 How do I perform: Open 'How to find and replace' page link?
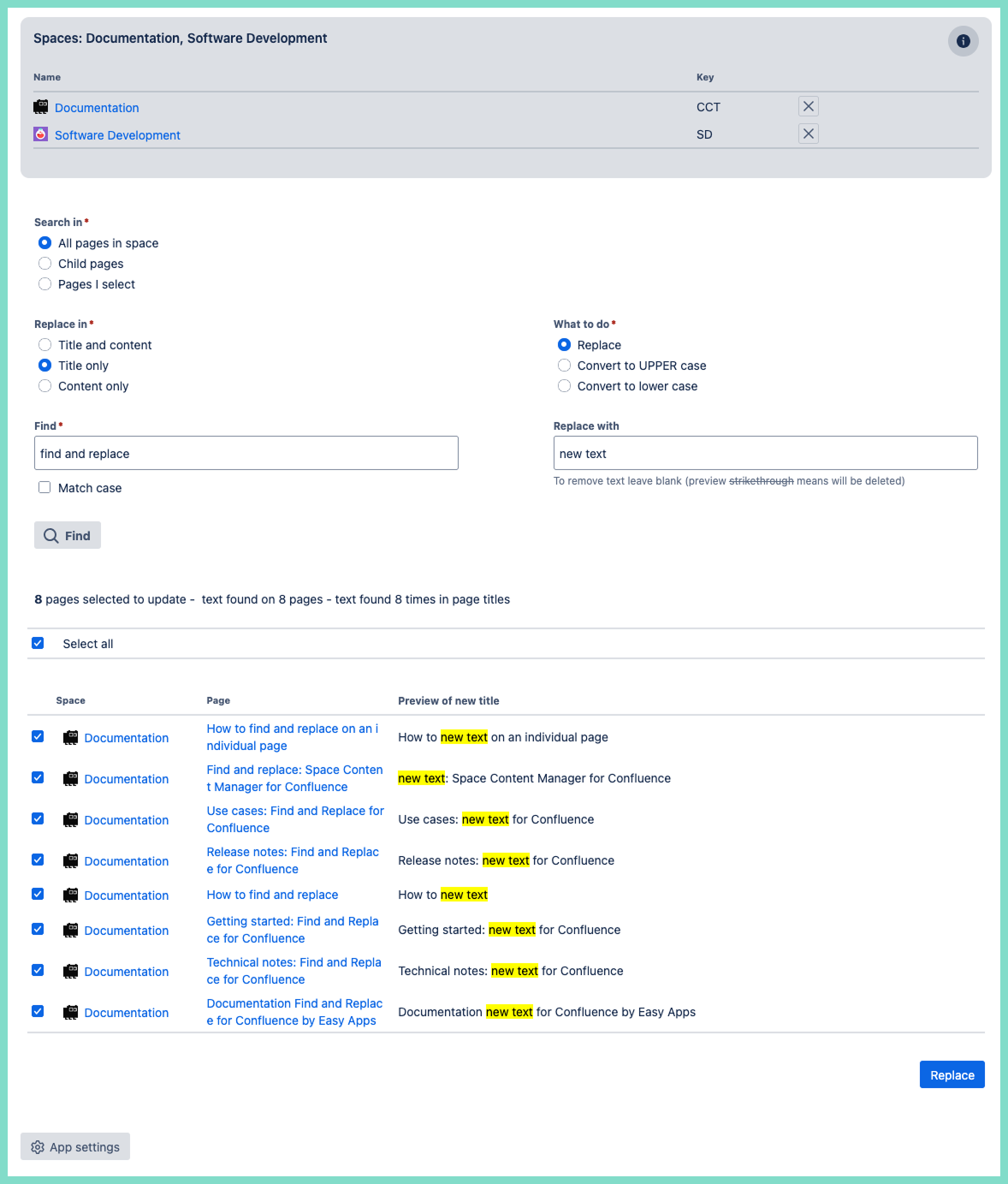pyautogui.click(x=272, y=895)
